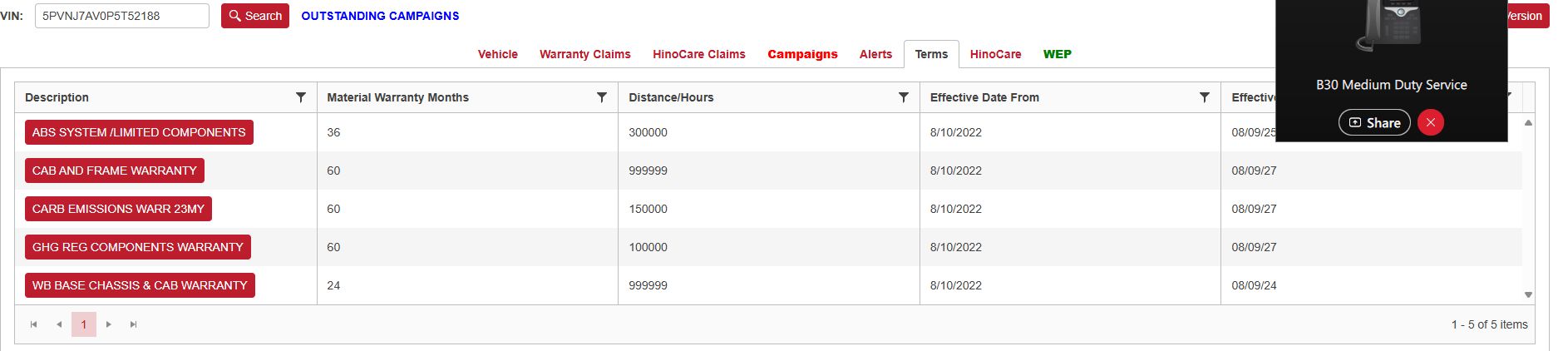This screenshot has height=351, width=1568.
Task: Open the HinoCare Claims tab
Action: coord(698,54)
